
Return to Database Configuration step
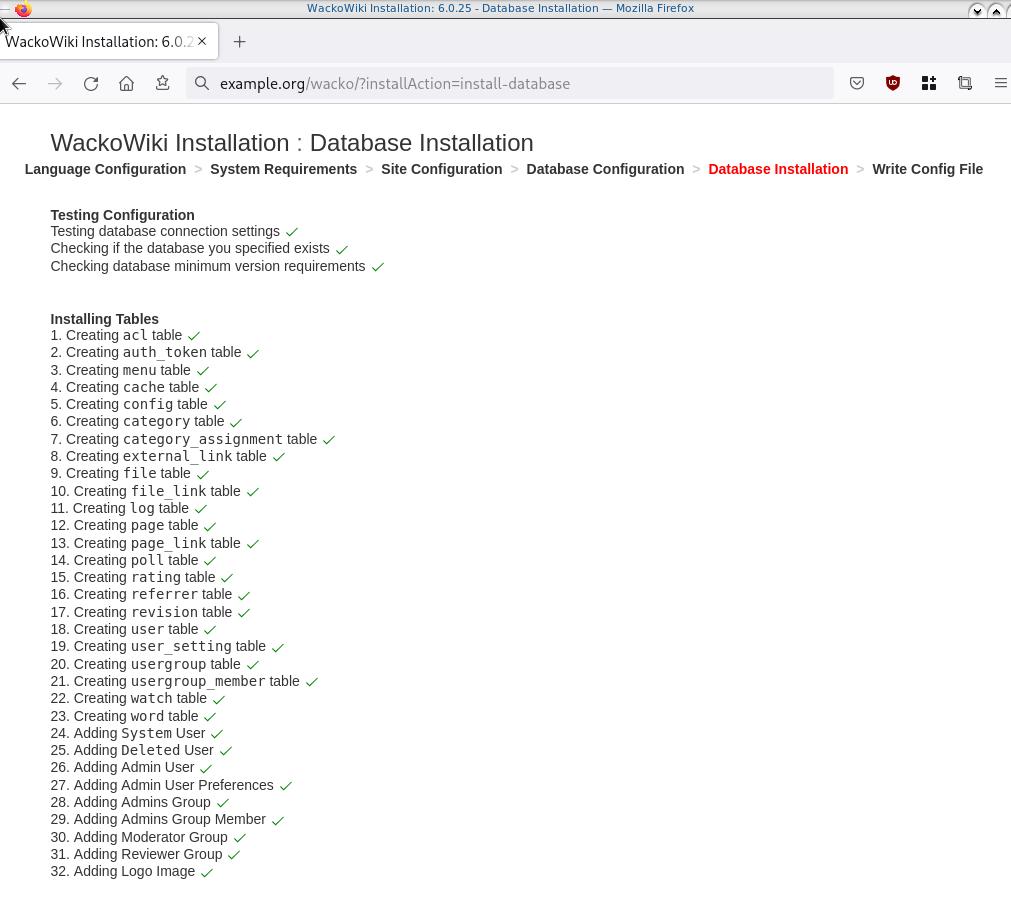[x=605, y=169]
